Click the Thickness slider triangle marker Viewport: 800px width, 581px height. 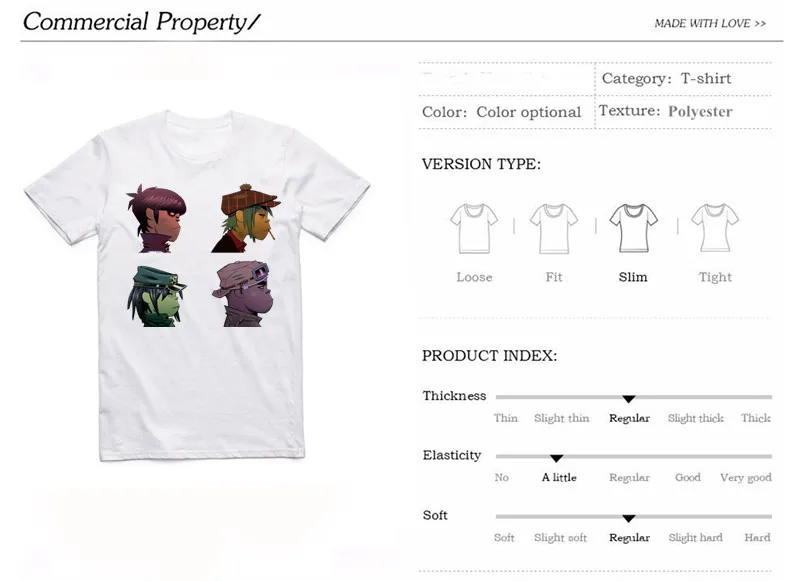click(629, 399)
